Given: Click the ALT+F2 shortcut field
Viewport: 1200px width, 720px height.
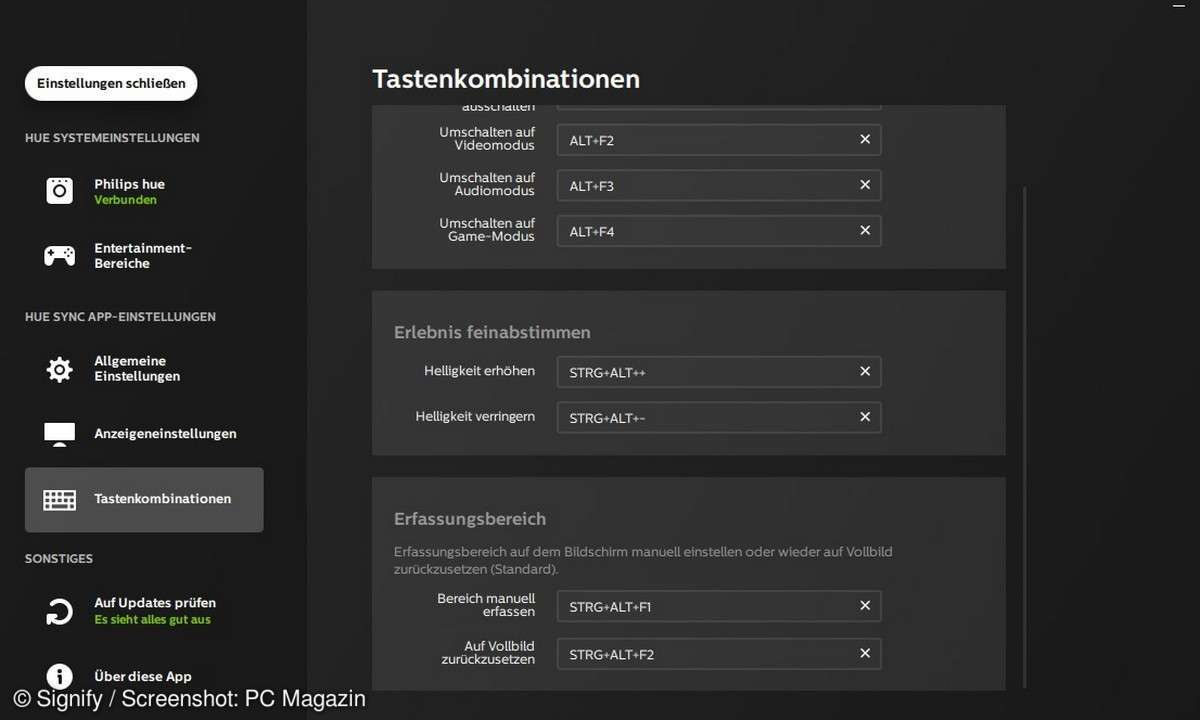Looking at the screenshot, I should 719,140.
